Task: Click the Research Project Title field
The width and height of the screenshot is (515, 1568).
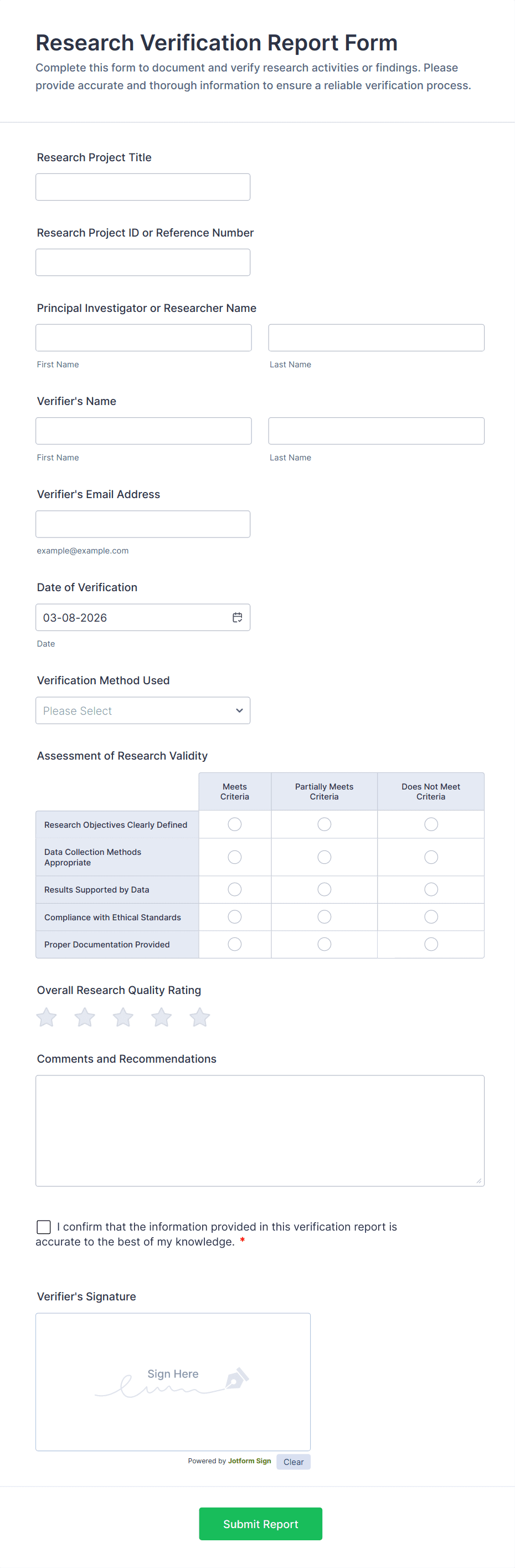Action: [x=143, y=187]
